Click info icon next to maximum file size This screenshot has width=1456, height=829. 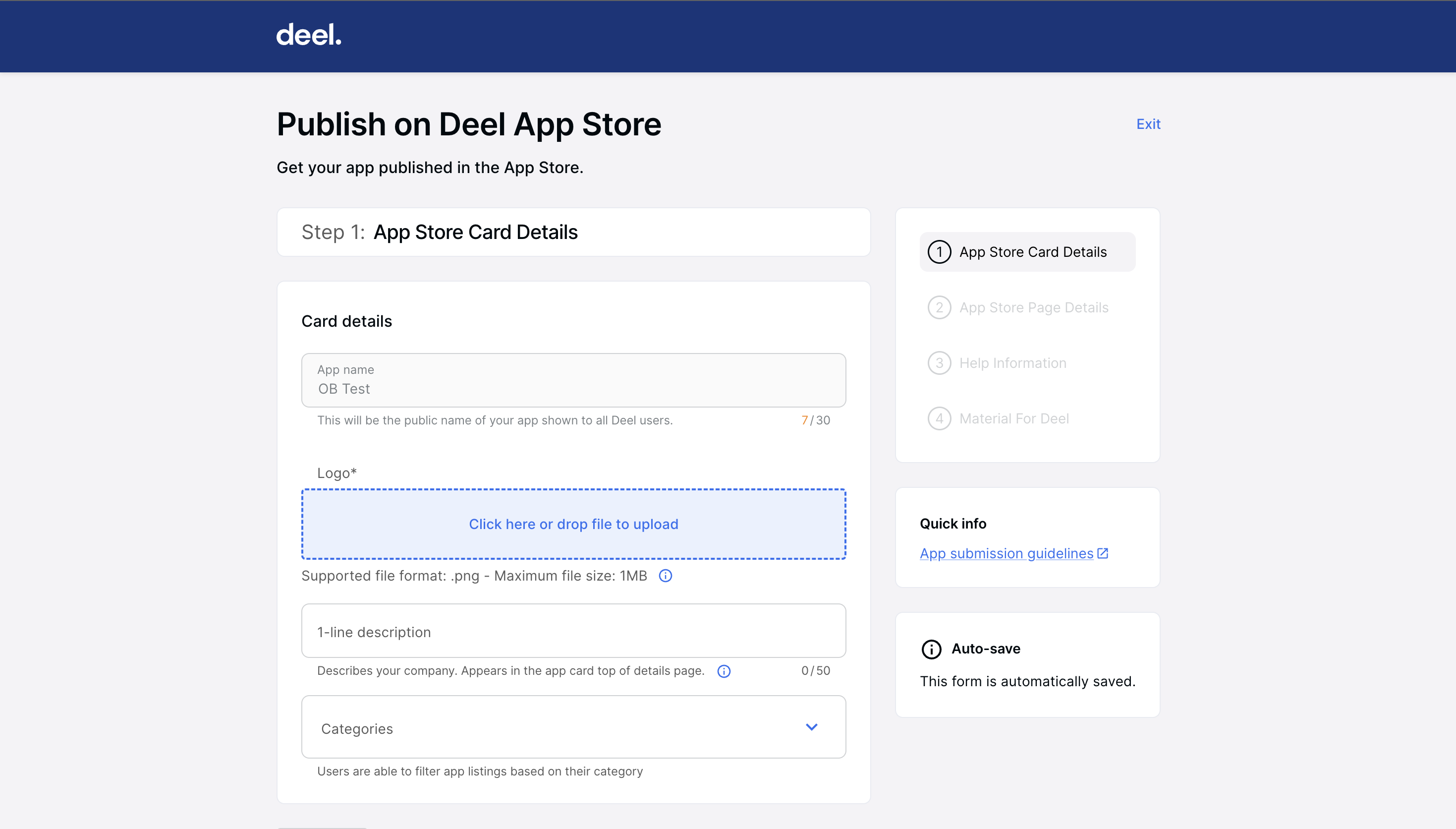pos(665,576)
